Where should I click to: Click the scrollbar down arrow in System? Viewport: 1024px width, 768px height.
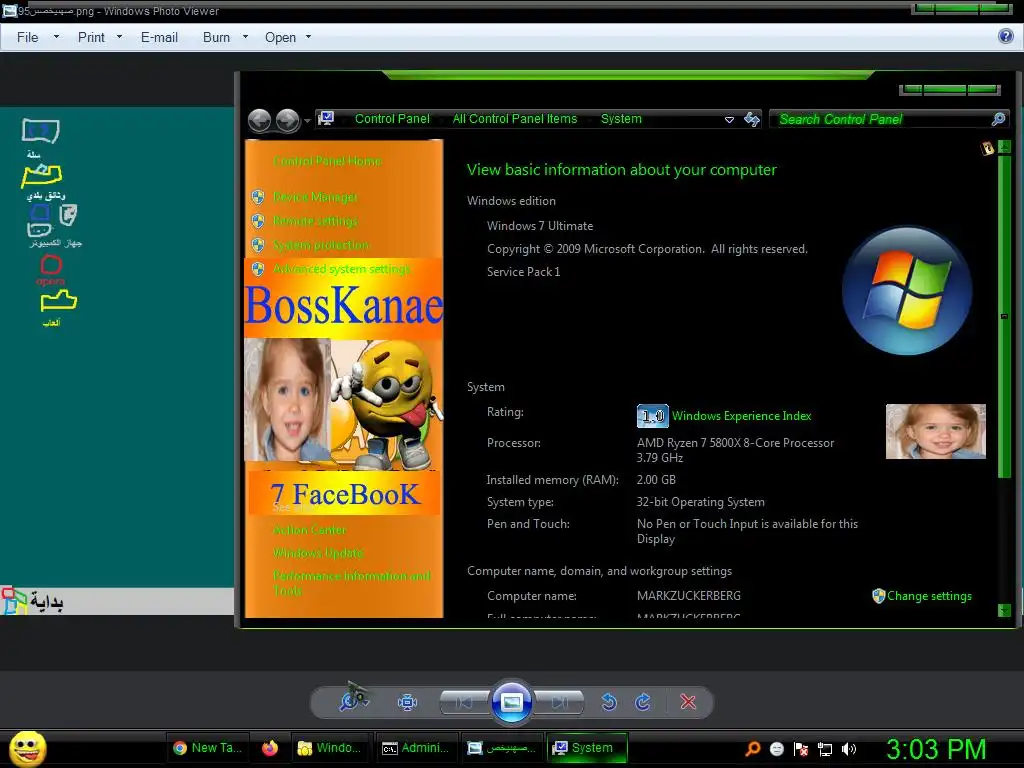point(1004,610)
